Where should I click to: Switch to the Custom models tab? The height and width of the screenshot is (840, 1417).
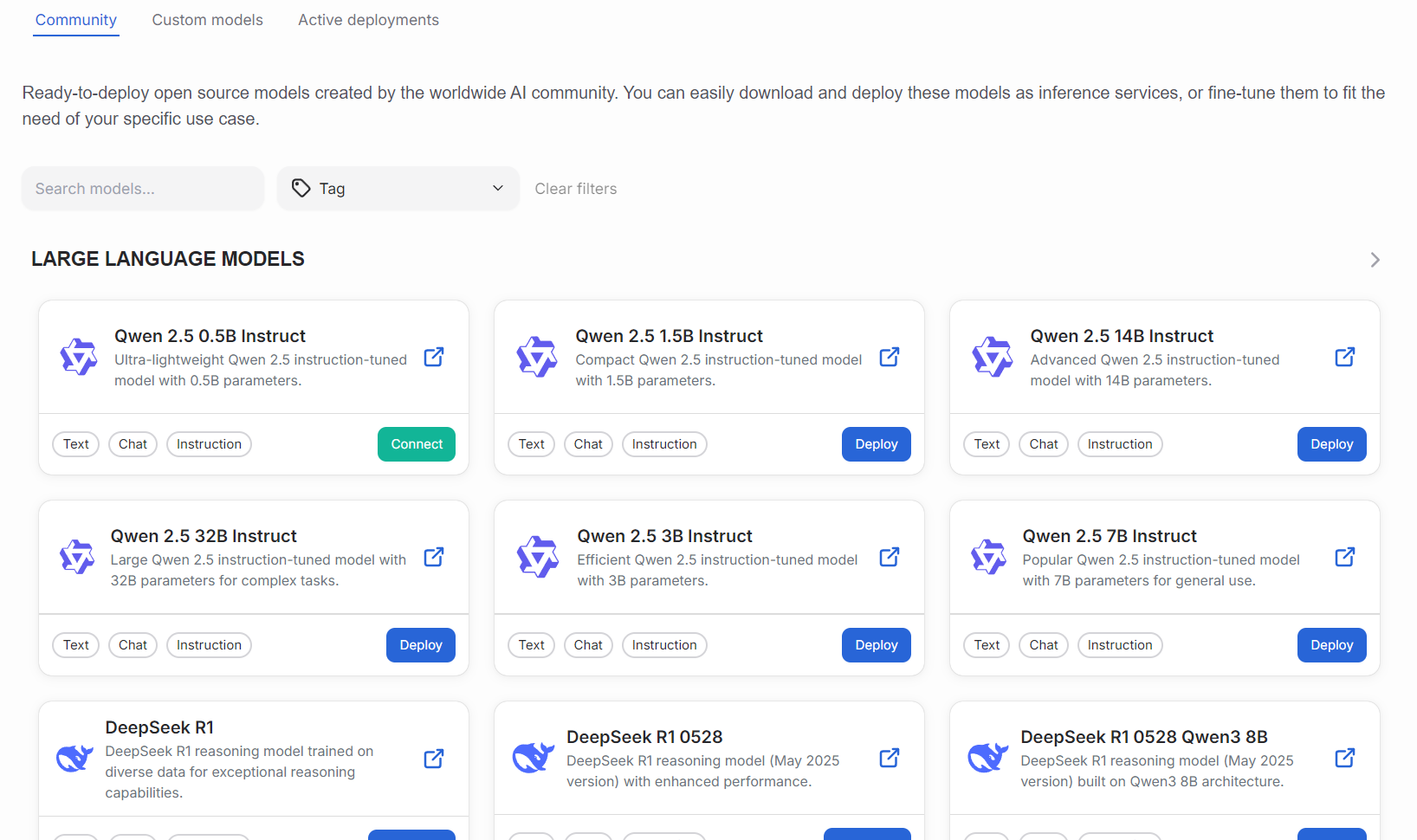[207, 19]
